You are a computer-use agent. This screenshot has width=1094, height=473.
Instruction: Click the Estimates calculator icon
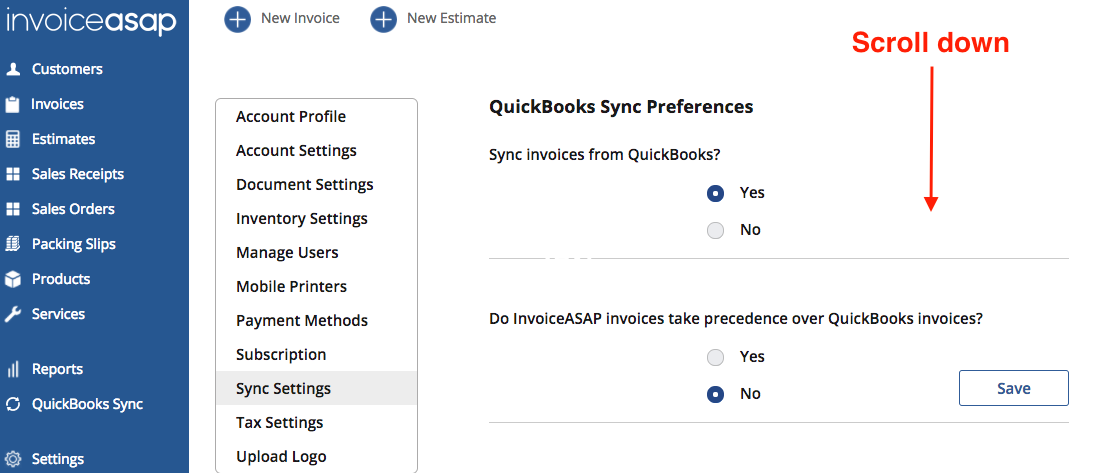coord(13,139)
